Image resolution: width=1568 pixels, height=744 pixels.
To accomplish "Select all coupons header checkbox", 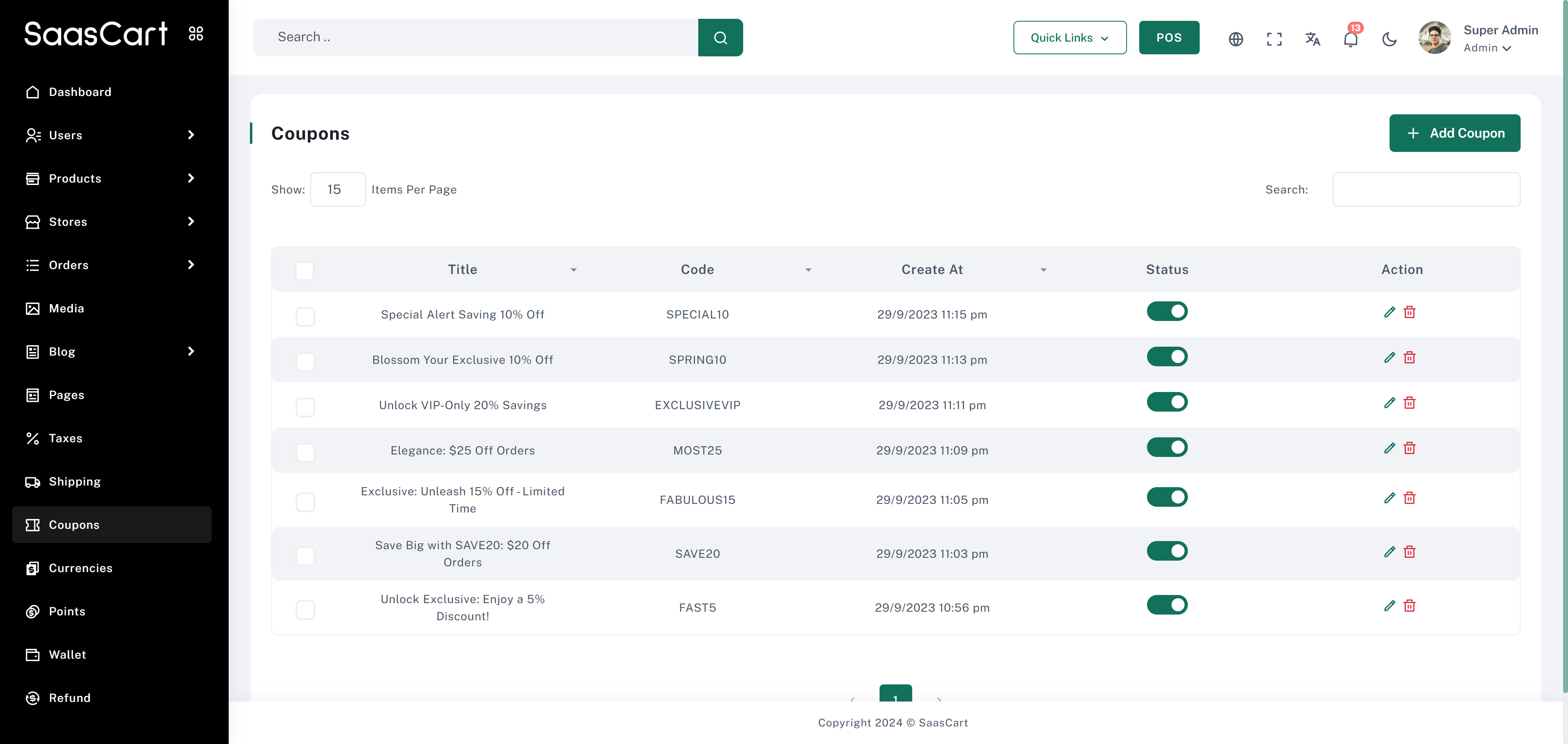I will click(x=304, y=270).
